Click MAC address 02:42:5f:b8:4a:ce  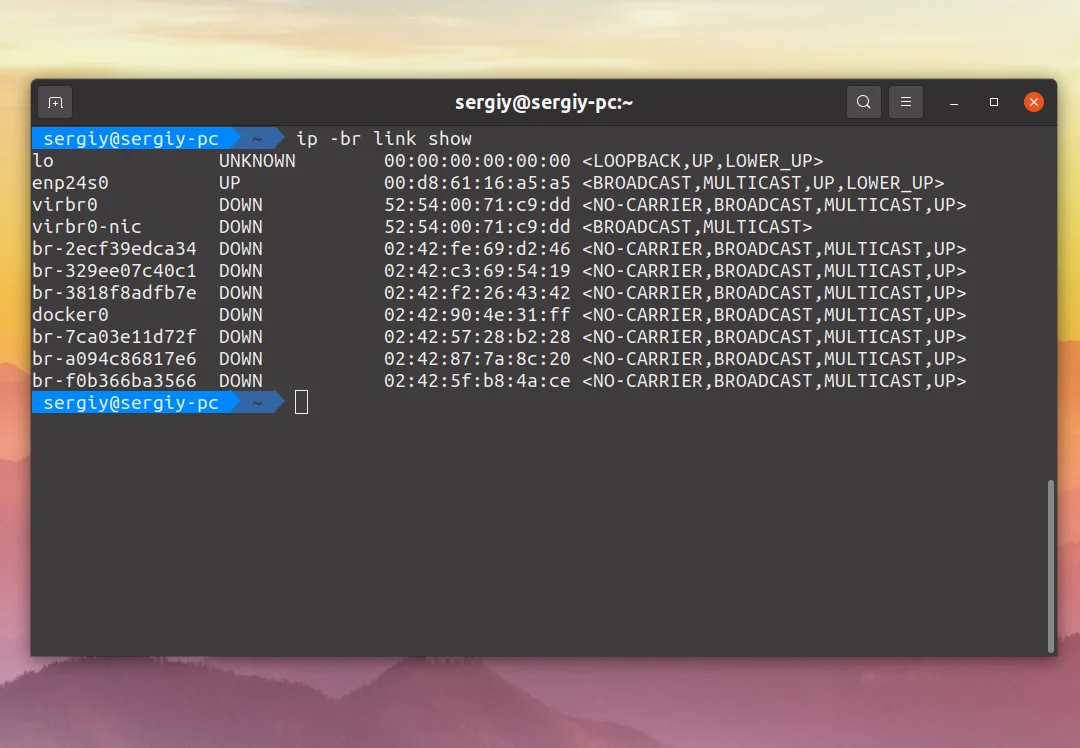click(x=477, y=381)
